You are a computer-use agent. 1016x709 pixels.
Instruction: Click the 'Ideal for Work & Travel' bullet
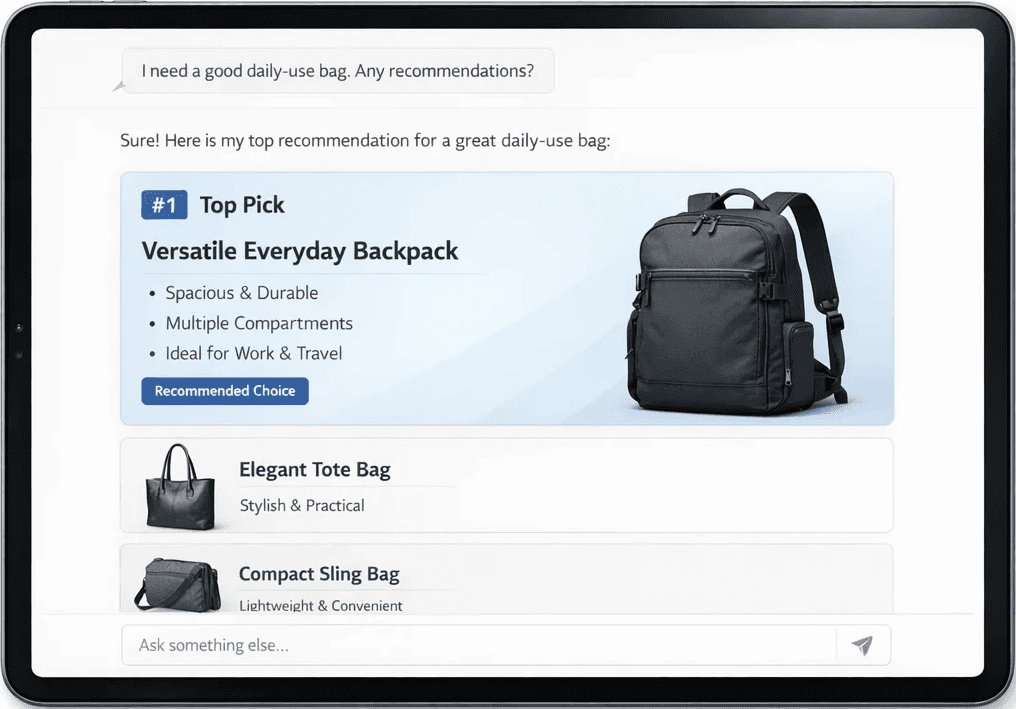tap(254, 353)
